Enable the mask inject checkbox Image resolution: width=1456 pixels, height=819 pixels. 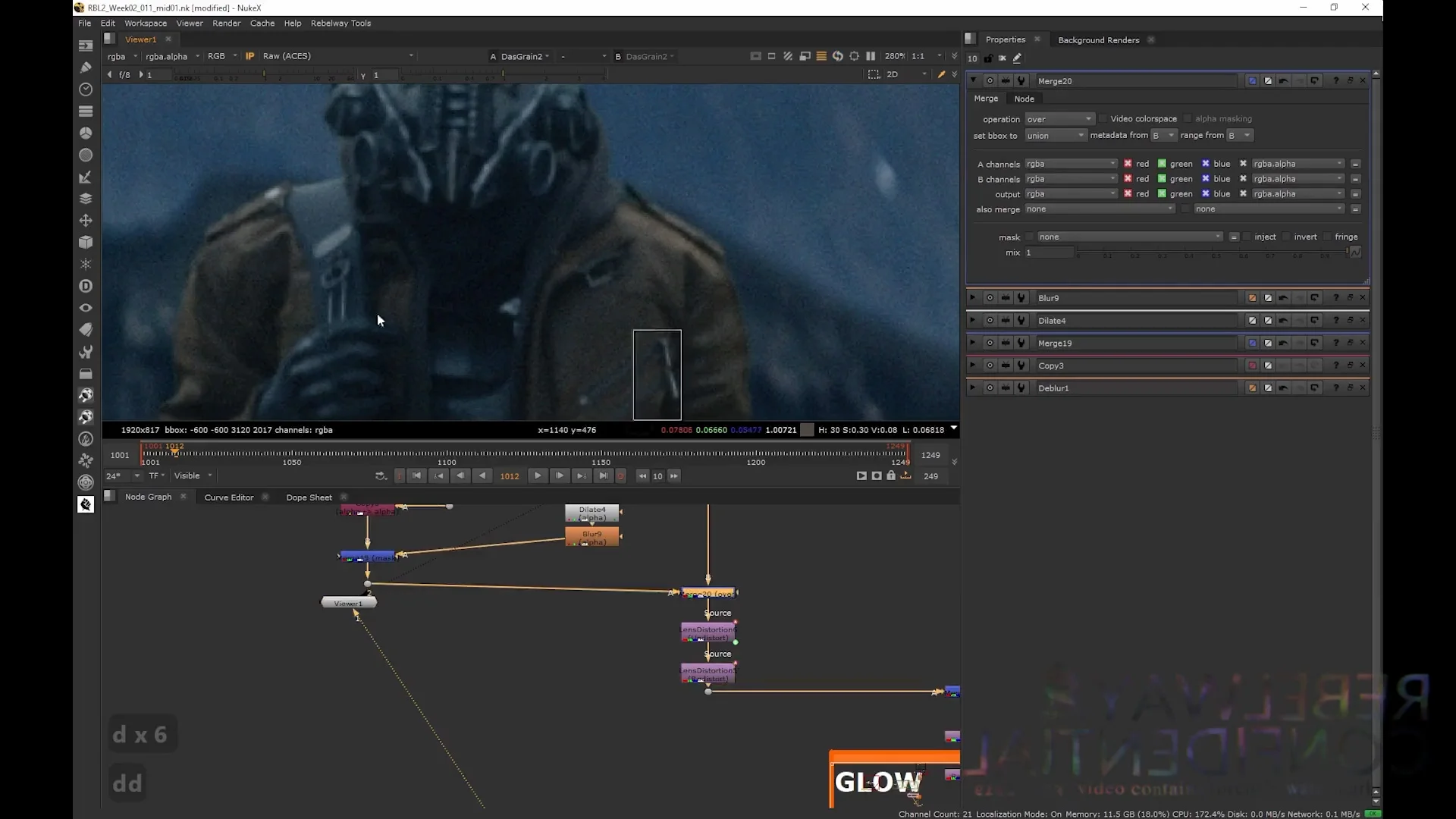click(x=1247, y=237)
